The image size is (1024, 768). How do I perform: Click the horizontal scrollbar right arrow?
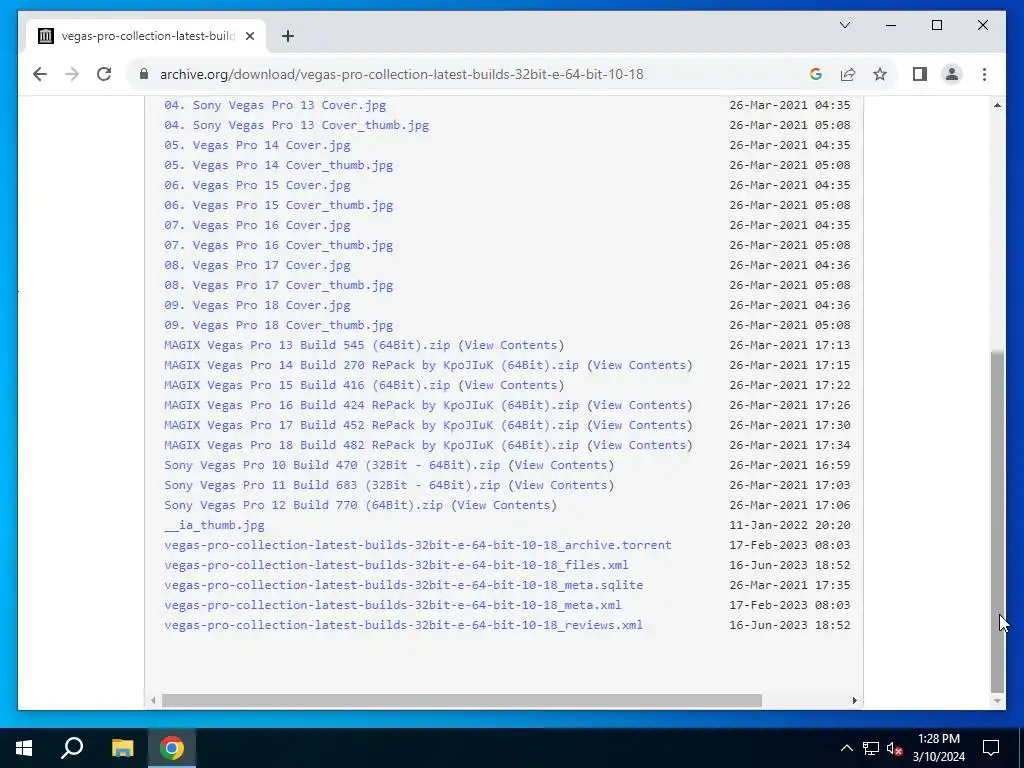pyautogui.click(x=854, y=701)
